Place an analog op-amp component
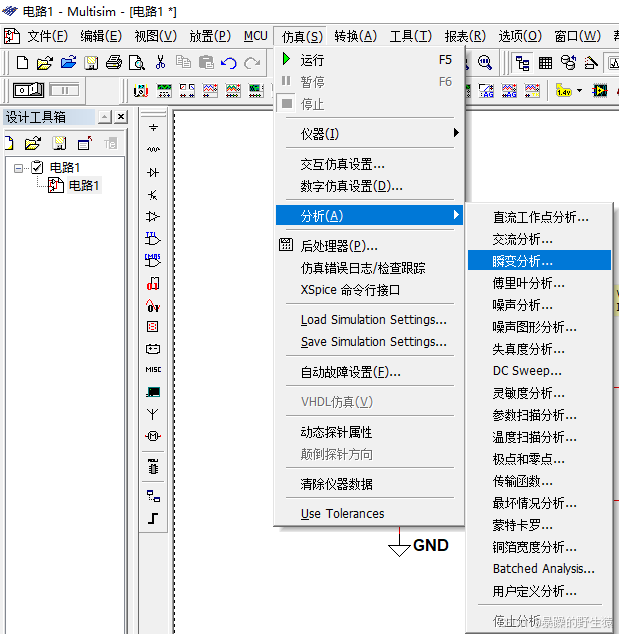 coord(153,217)
